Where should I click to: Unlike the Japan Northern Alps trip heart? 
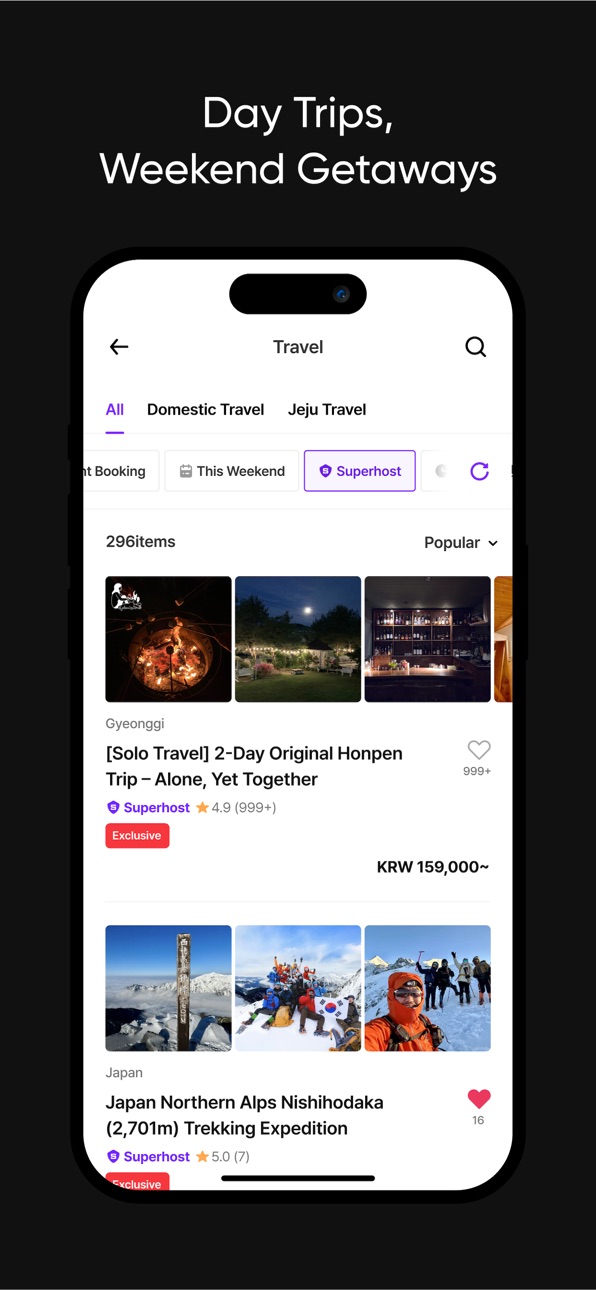[x=479, y=1099]
